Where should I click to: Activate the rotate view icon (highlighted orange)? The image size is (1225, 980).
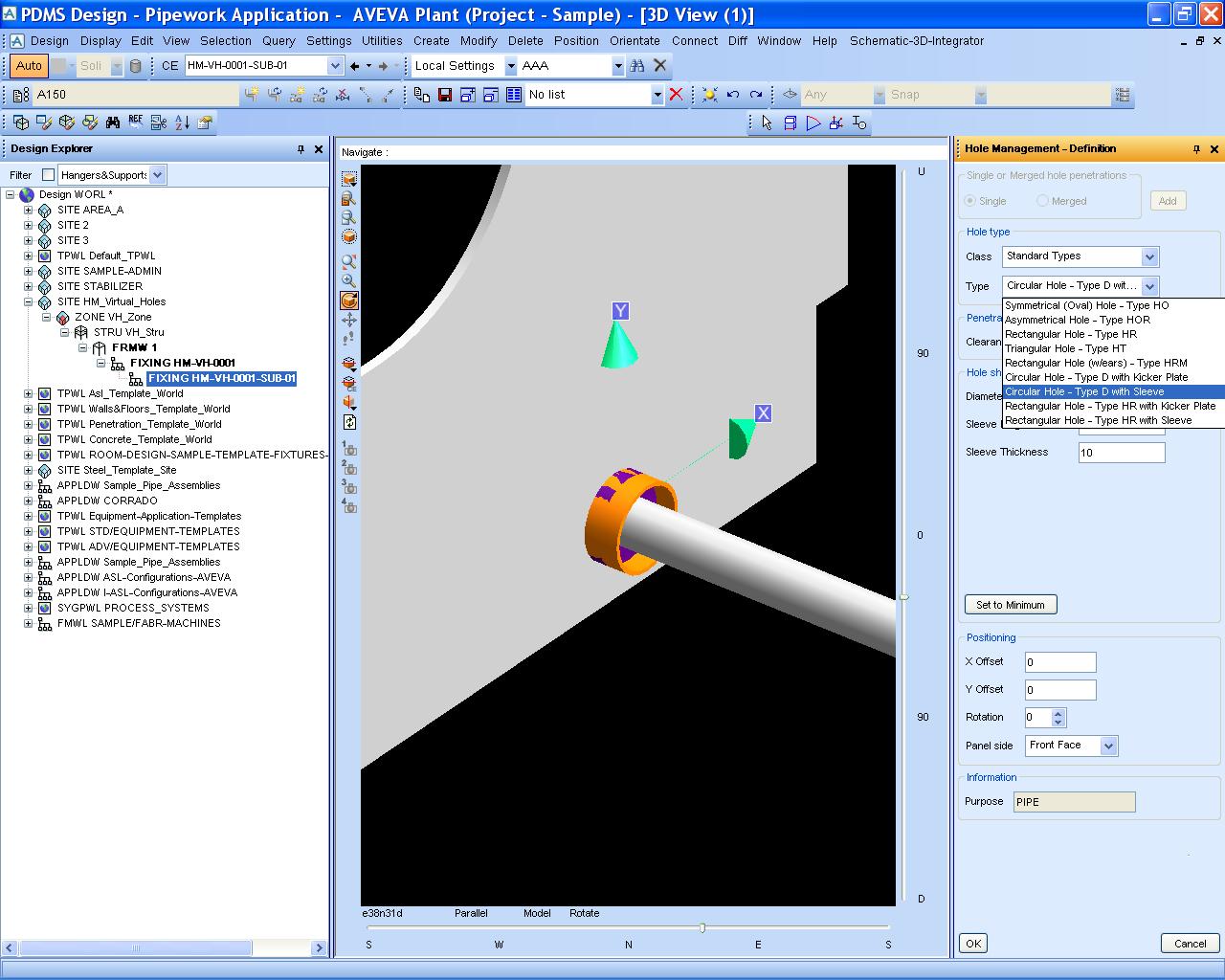pyautogui.click(x=349, y=301)
